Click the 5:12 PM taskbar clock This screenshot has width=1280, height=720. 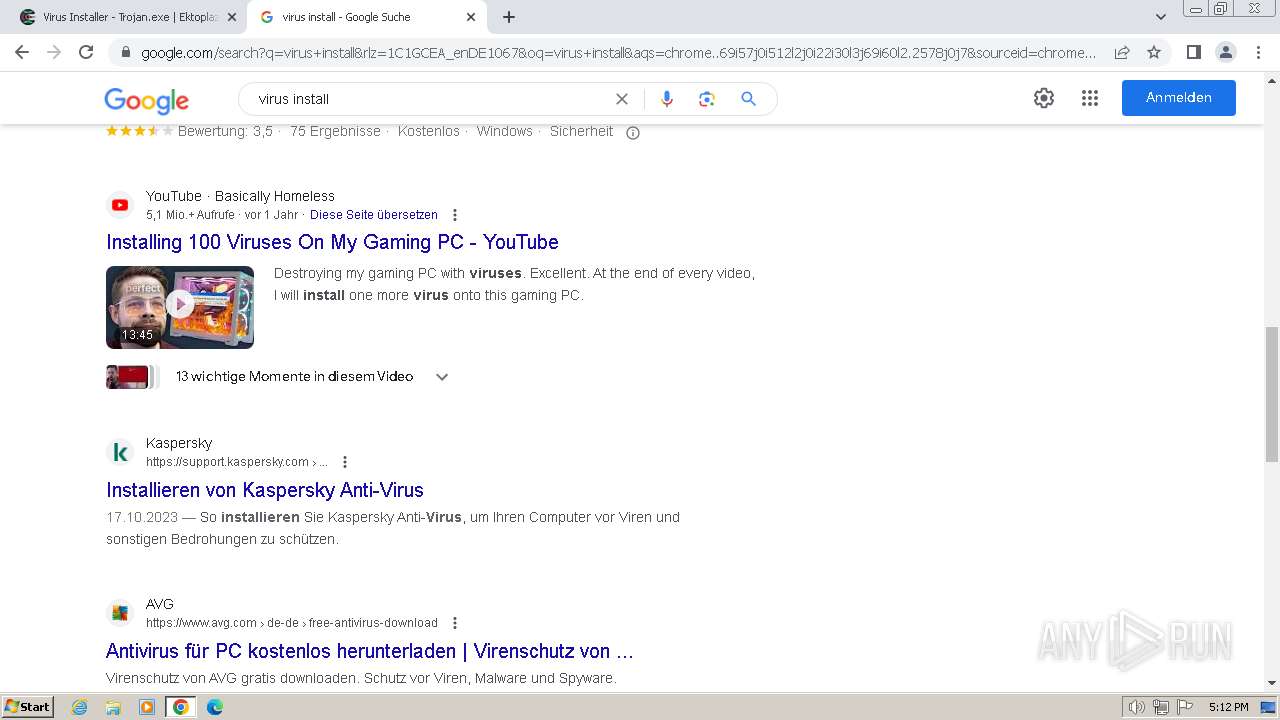1228,707
